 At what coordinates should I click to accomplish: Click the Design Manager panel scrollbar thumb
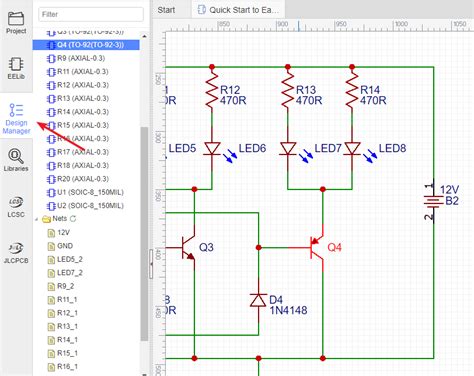pyautogui.click(x=144, y=233)
